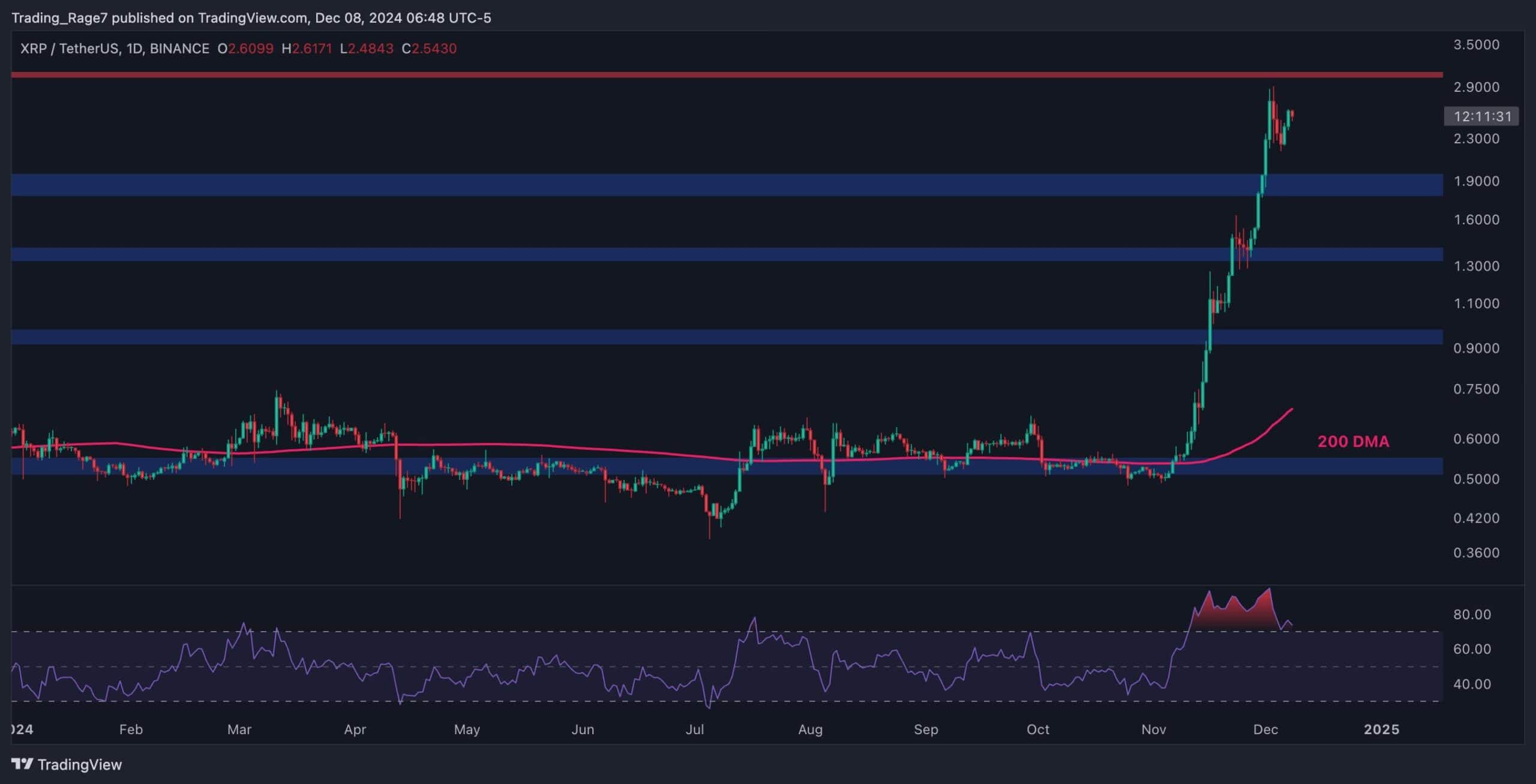
Task: Click the TradingView logo icon
Action: [x=23, y=765]
